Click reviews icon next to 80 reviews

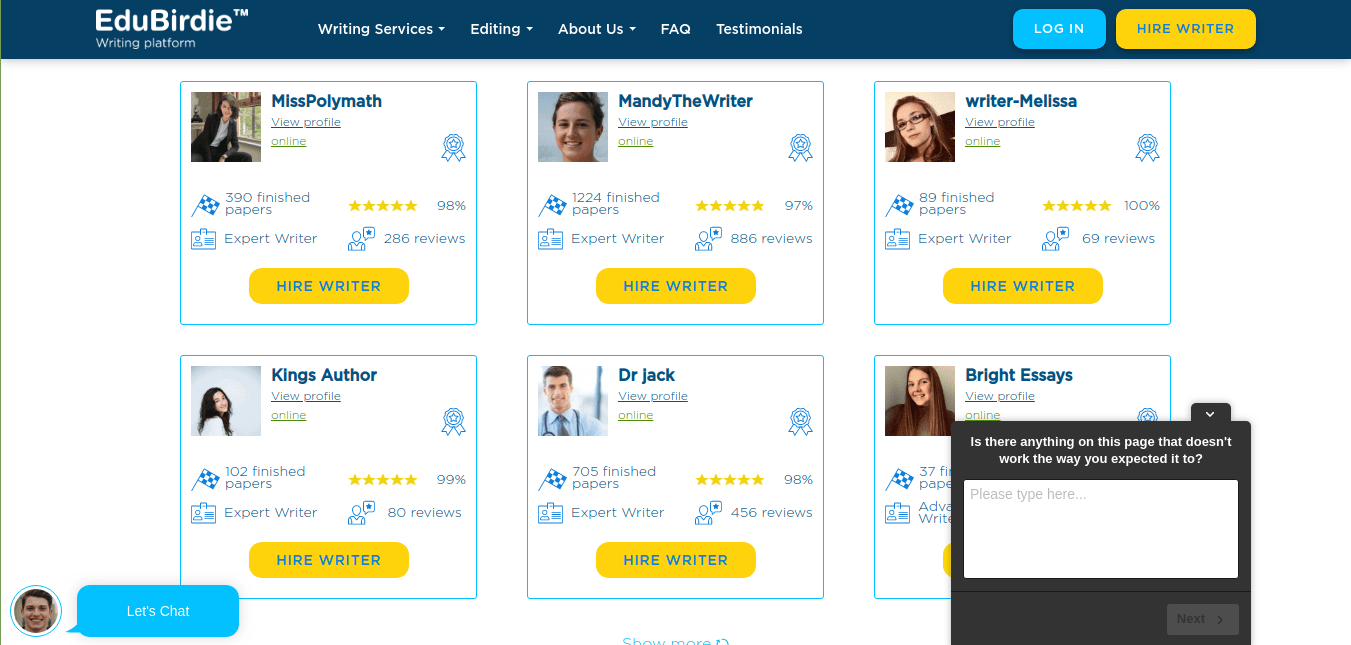(x=361, y=513)
